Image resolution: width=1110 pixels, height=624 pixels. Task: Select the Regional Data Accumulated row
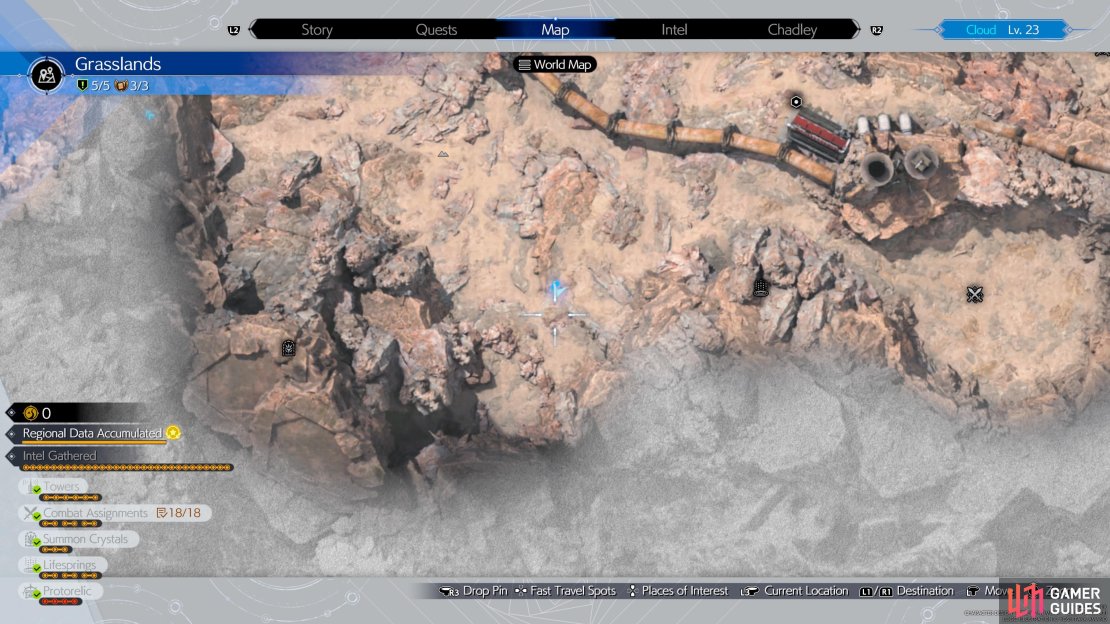[x=93, y=433]
